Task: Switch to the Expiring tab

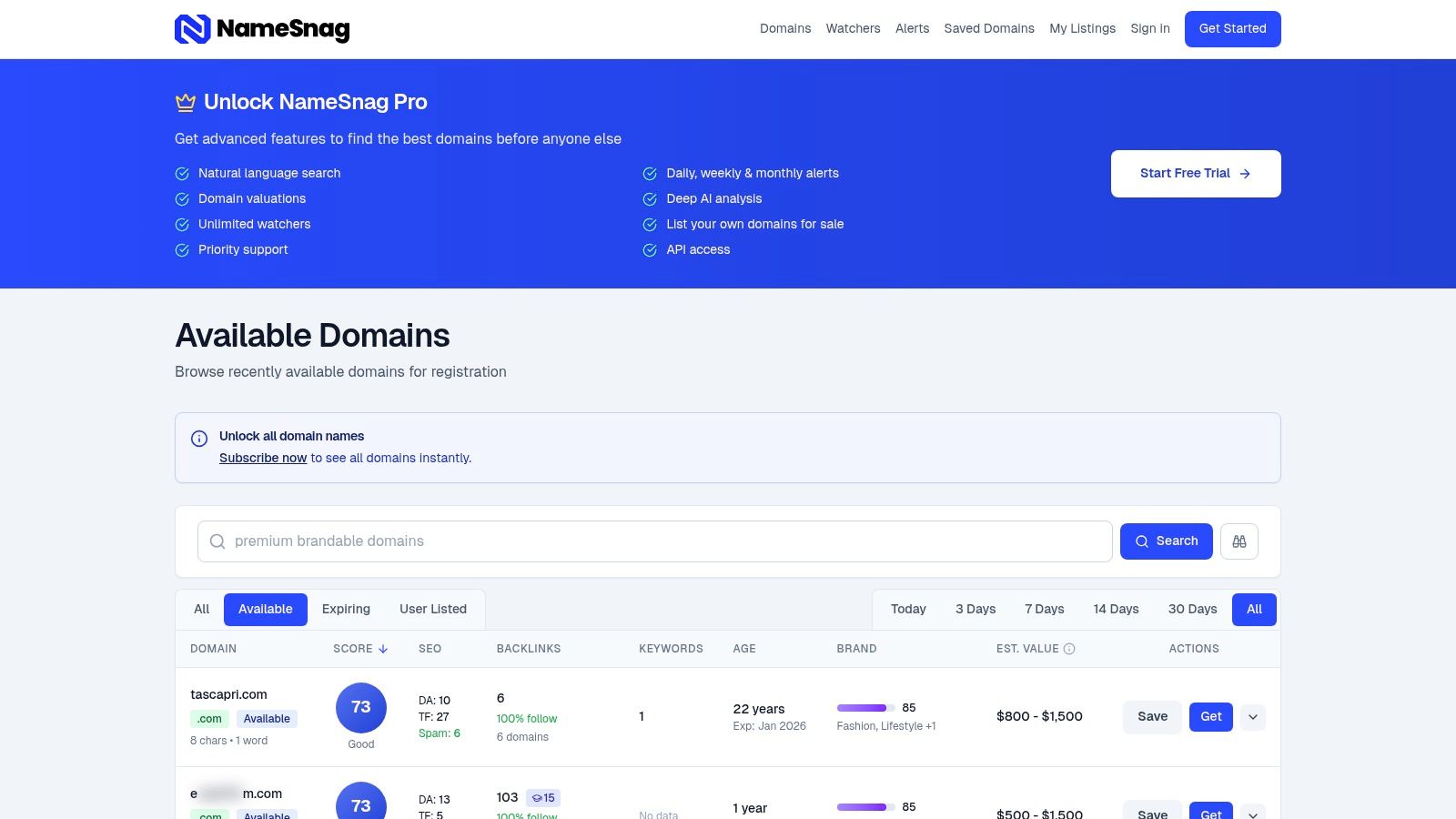Action: (346, 609)
